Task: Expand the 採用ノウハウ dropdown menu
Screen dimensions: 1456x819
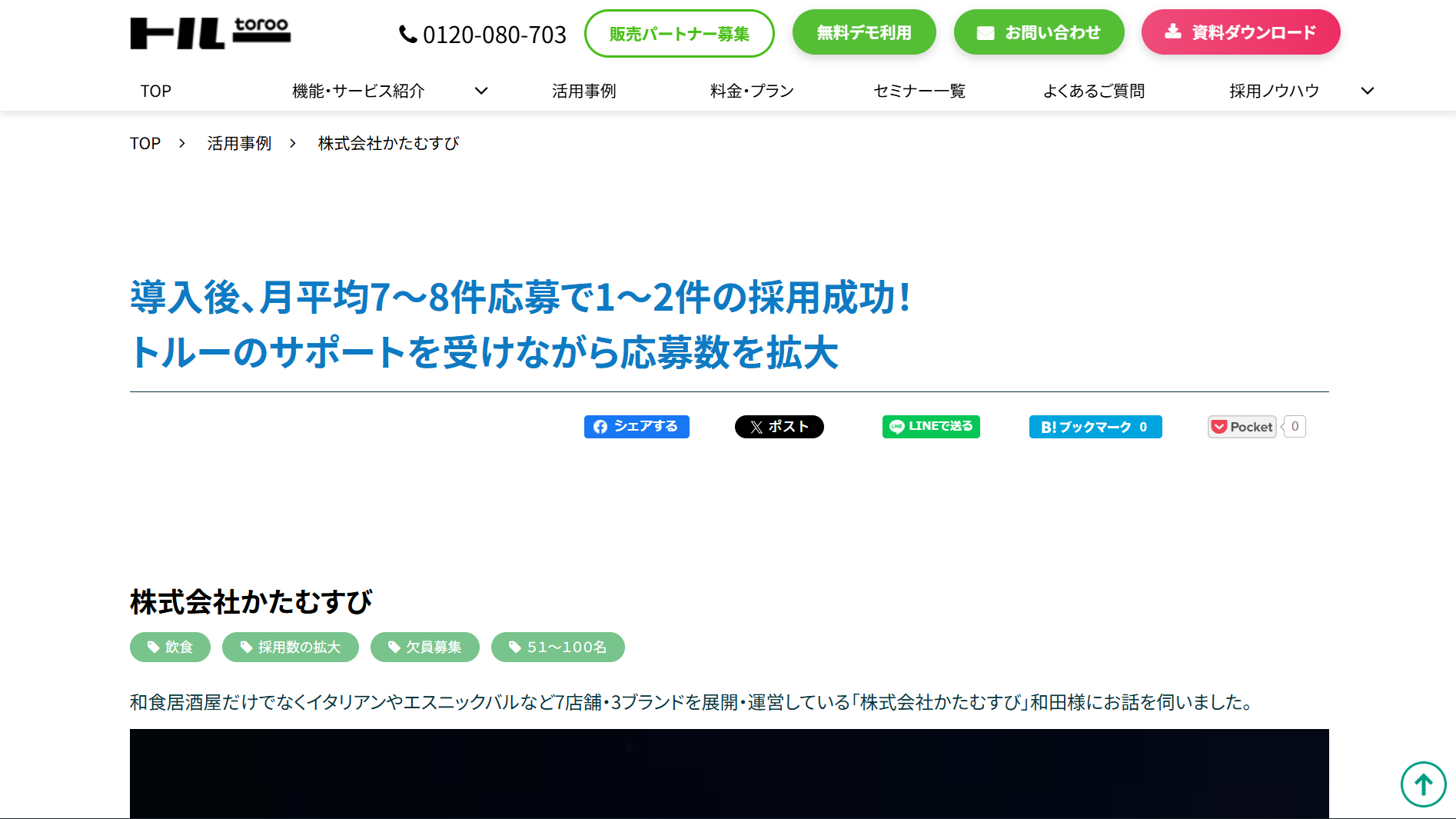Action: click(x=1368, y=91)
